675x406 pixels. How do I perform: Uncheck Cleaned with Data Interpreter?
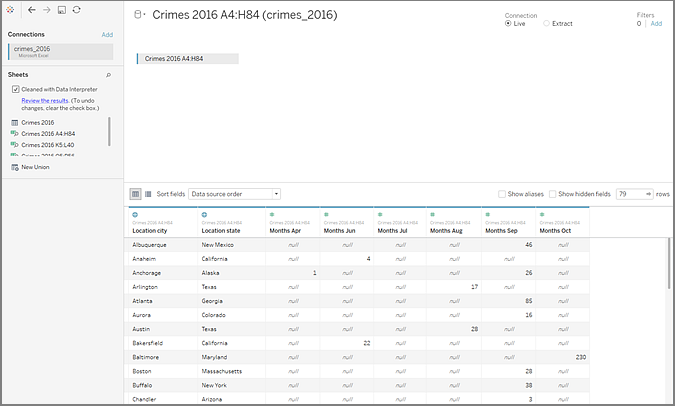click(x=15, y=90)
